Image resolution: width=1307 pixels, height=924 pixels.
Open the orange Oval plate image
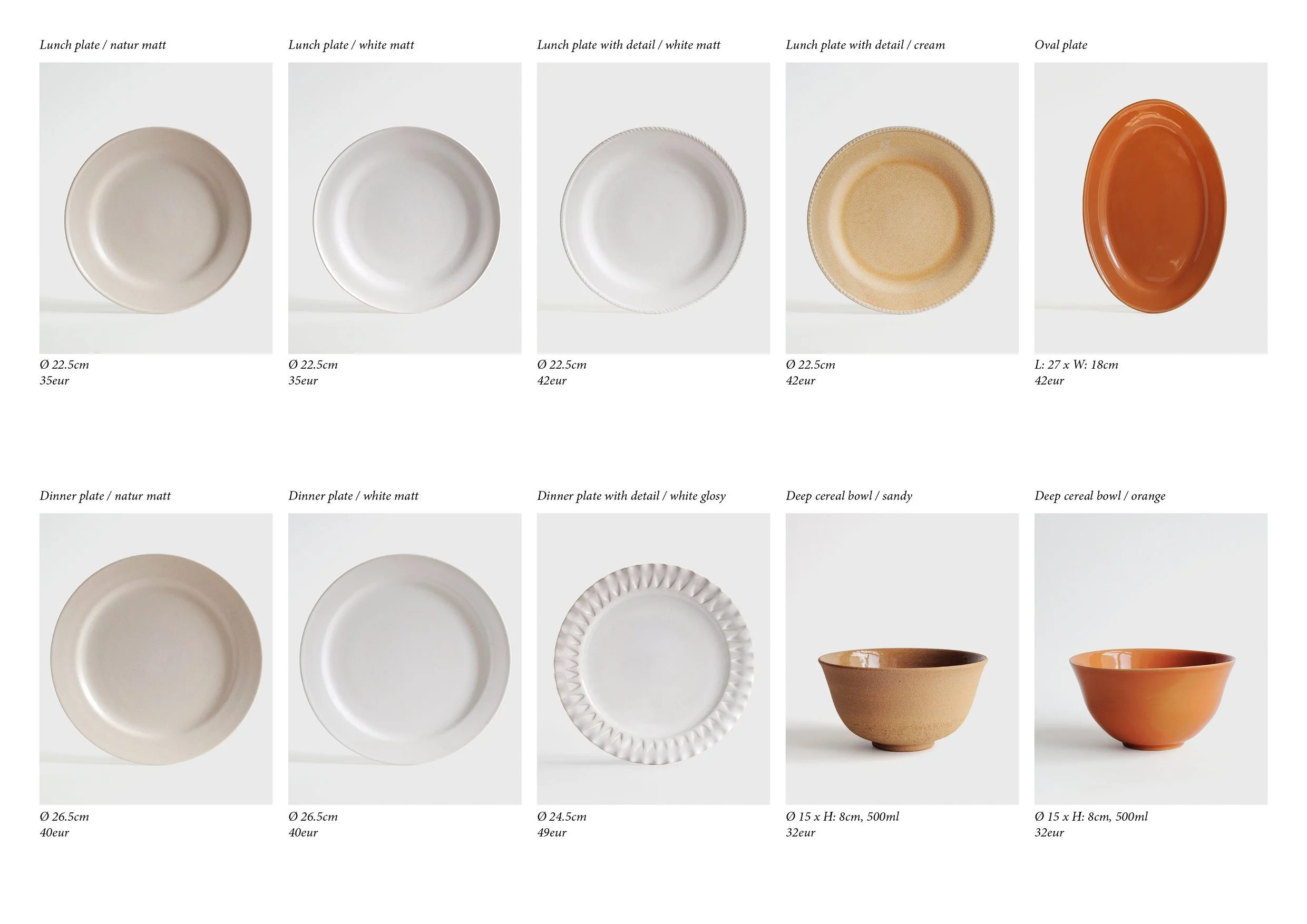pyautogui.click(x=1151, y=208)
